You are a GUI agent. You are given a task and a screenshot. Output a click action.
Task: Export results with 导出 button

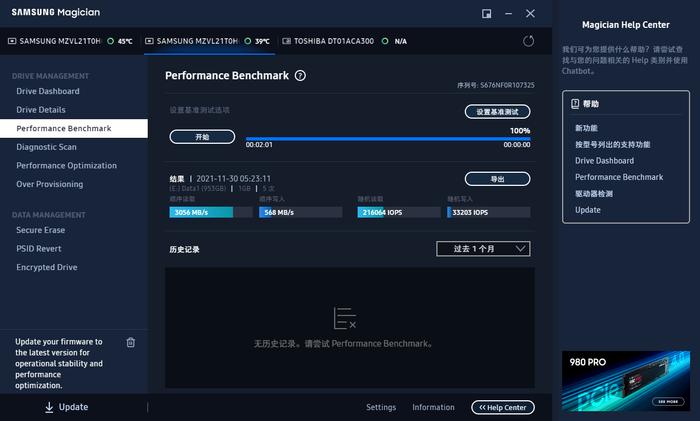[497, 179]
